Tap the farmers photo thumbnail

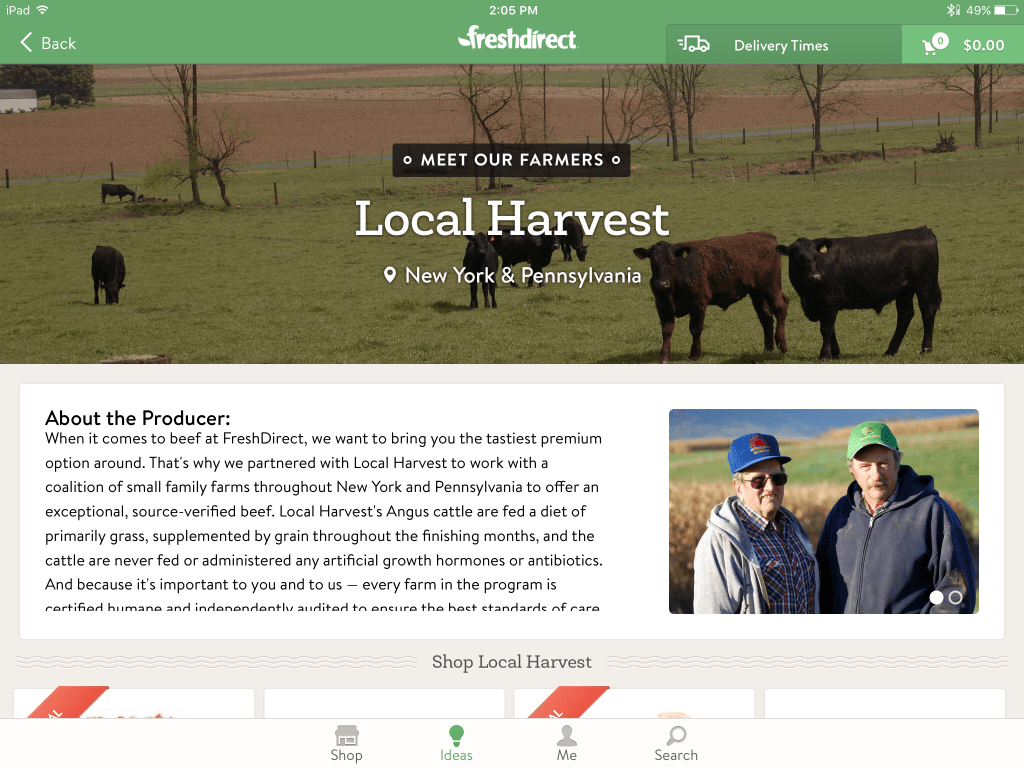click(824, 511)
